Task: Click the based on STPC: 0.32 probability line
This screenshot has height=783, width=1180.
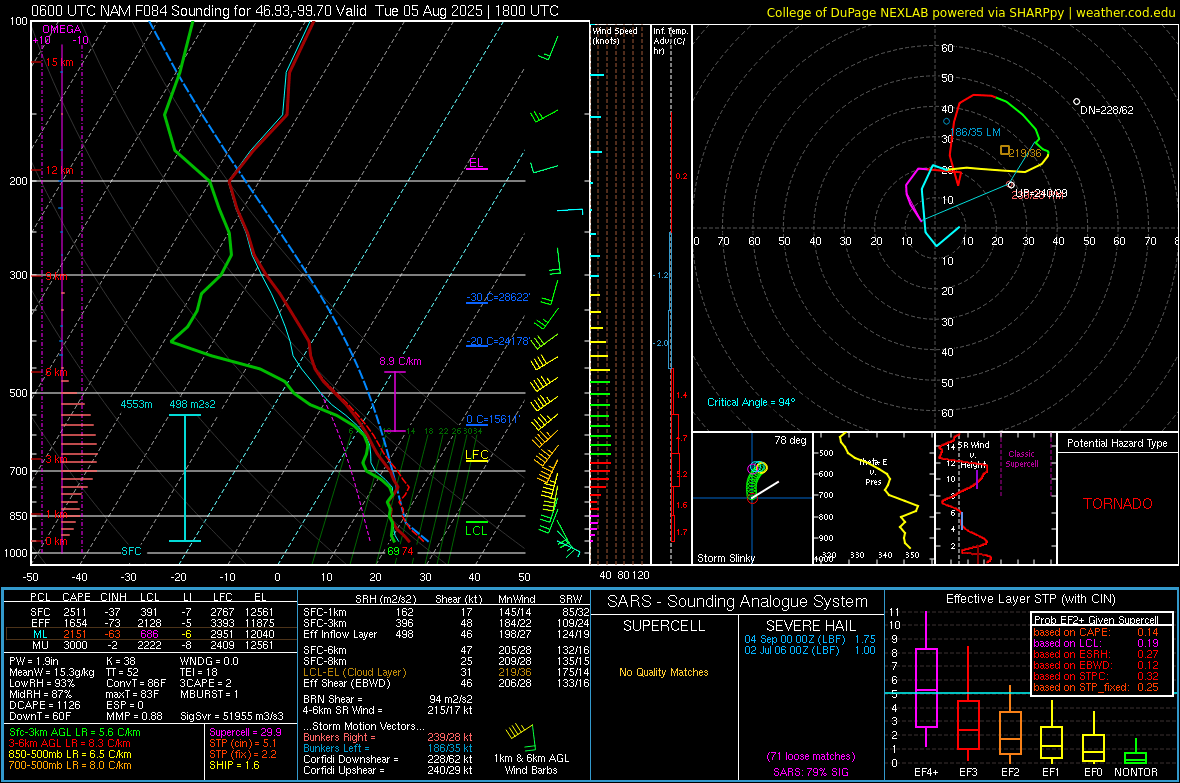Action: click(x=1096, y=676)
